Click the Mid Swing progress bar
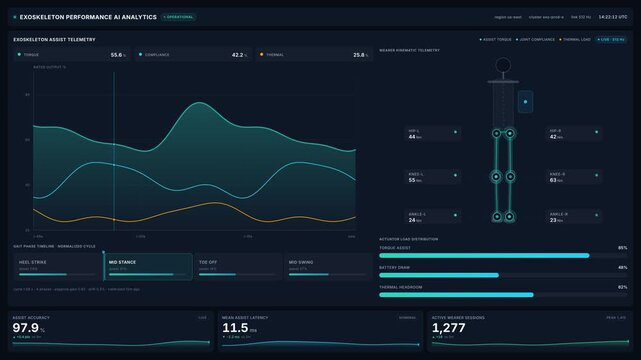 tap(327, 275)
